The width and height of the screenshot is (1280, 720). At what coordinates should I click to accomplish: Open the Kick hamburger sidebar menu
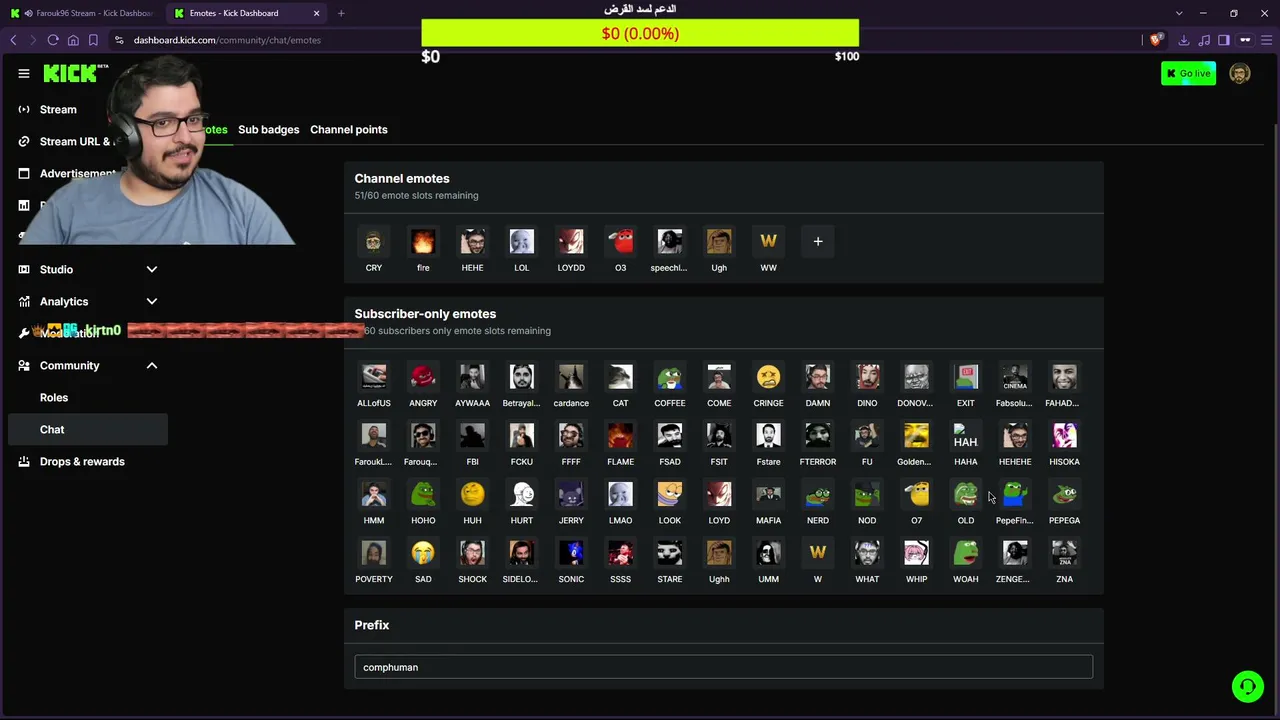[x=24, y=73]
